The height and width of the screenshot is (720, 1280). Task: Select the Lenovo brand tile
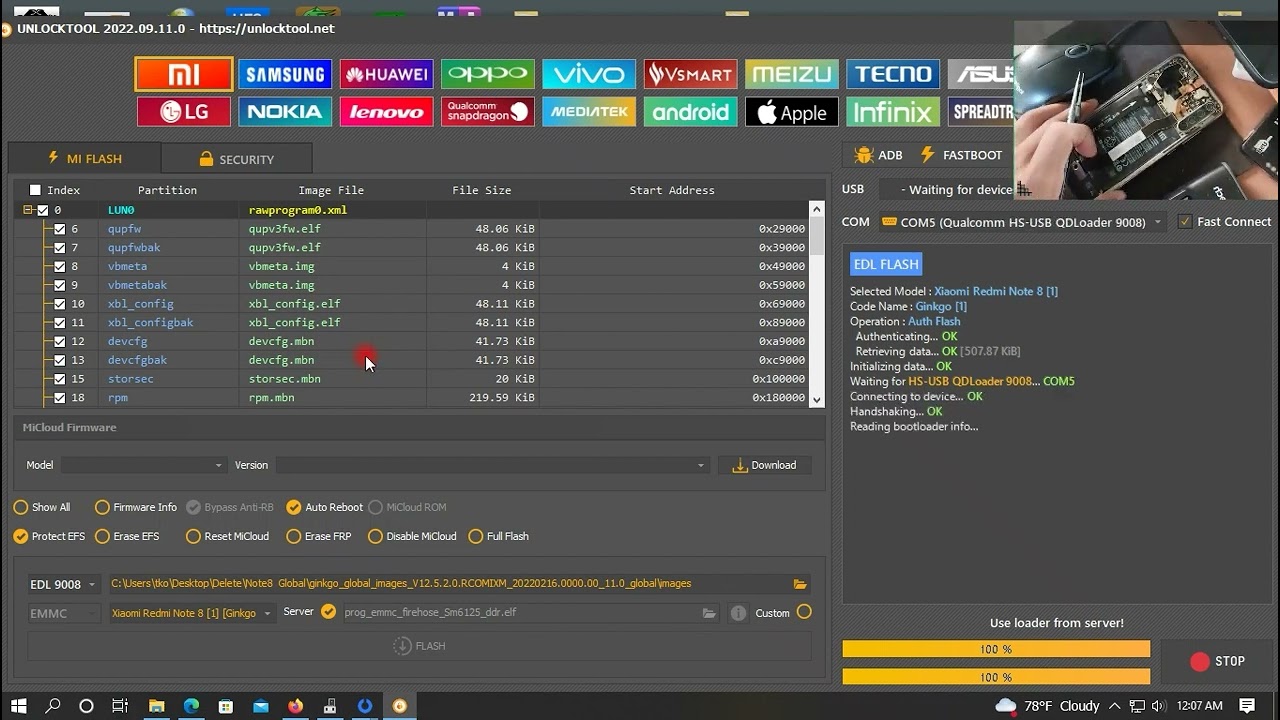386,112
